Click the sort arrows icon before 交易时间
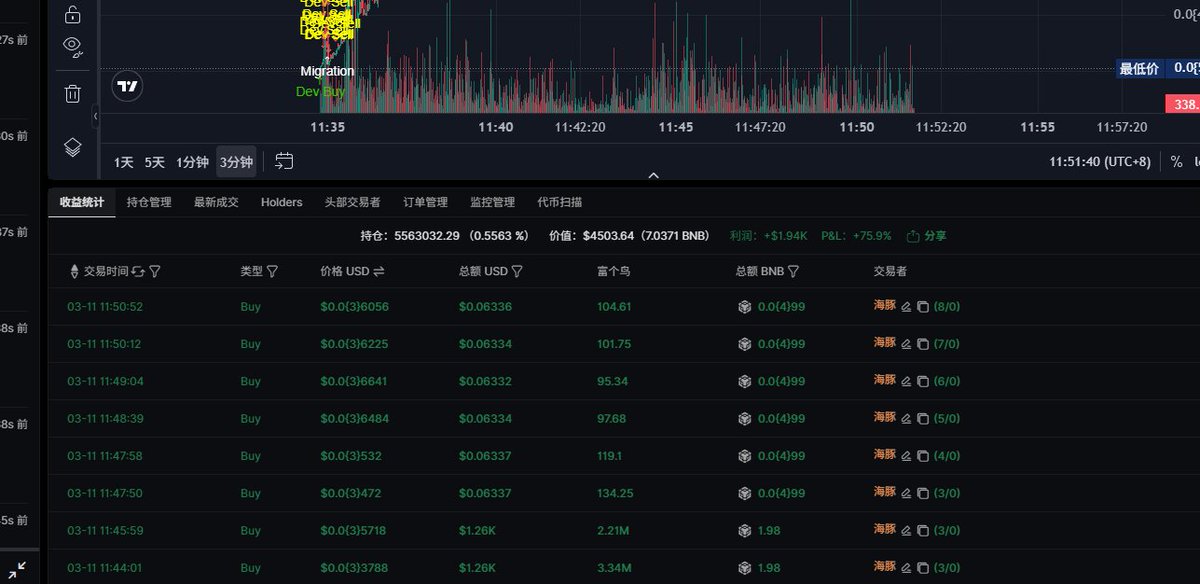The width and height of the screenshot is (1200, 584). coord(74,271)
